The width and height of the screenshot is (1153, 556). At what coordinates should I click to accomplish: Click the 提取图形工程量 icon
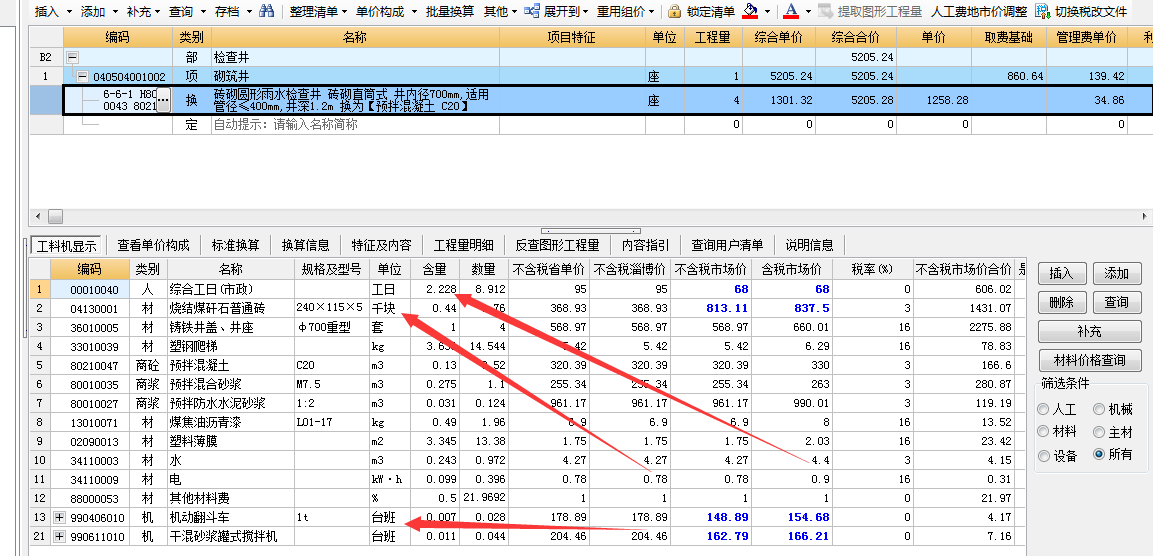click(x=827, y=11)
